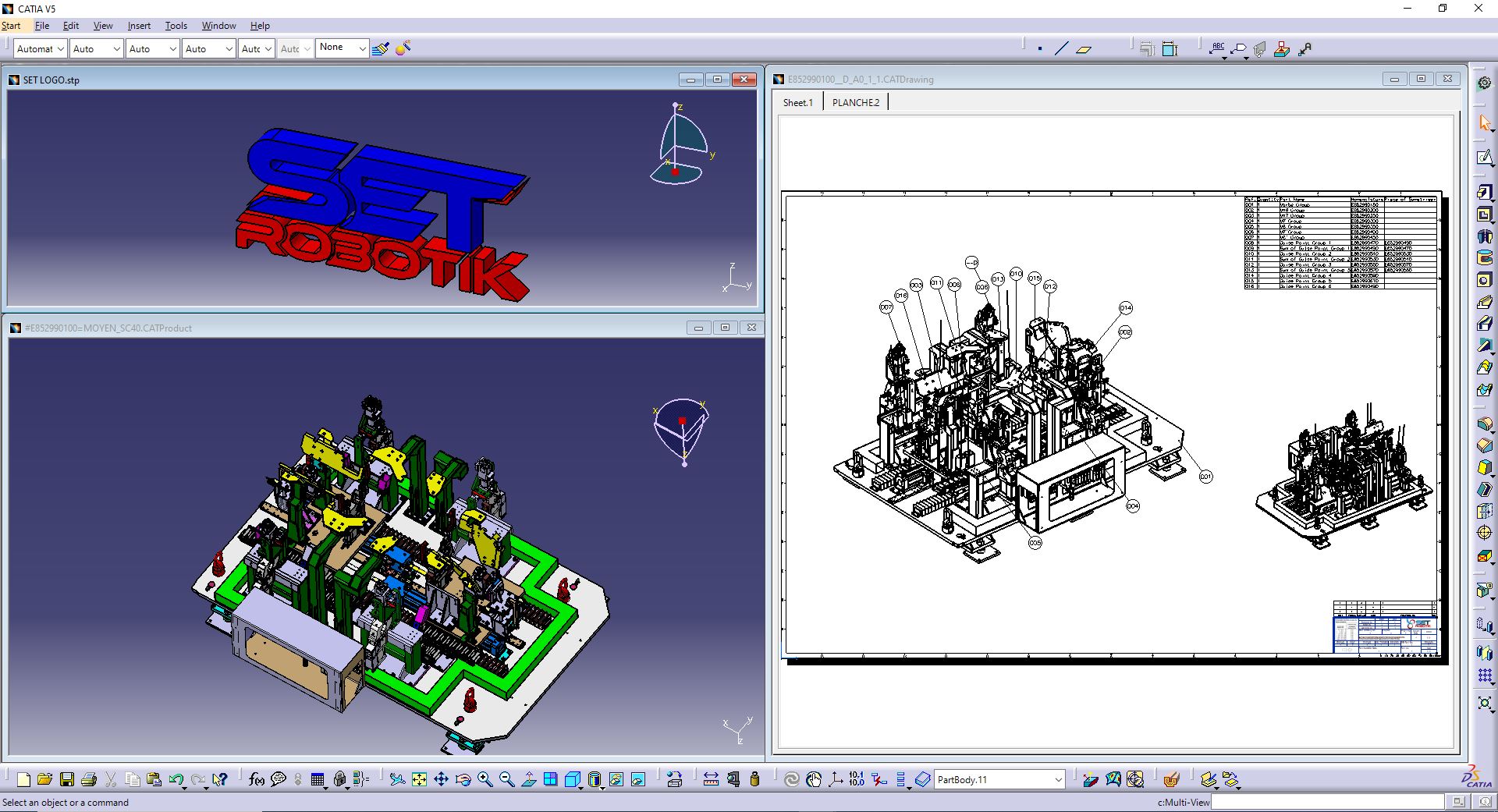Click the power input field next to c:Multi-View
The height and width of the screenshot is (812, 1498).
click(1327, 802)
